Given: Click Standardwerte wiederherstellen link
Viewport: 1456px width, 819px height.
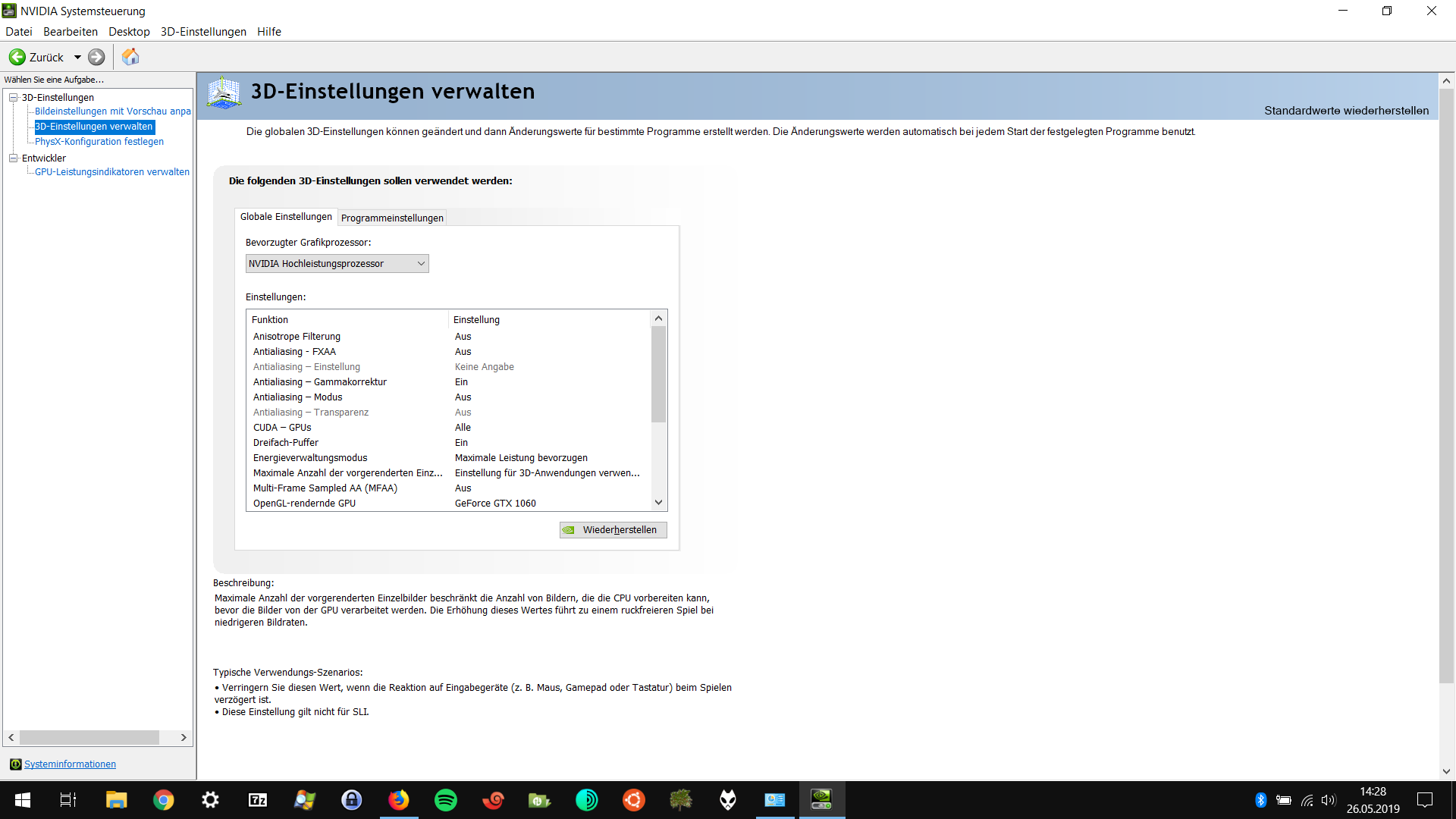Looking at the screenshot, I should [1346, 111].
